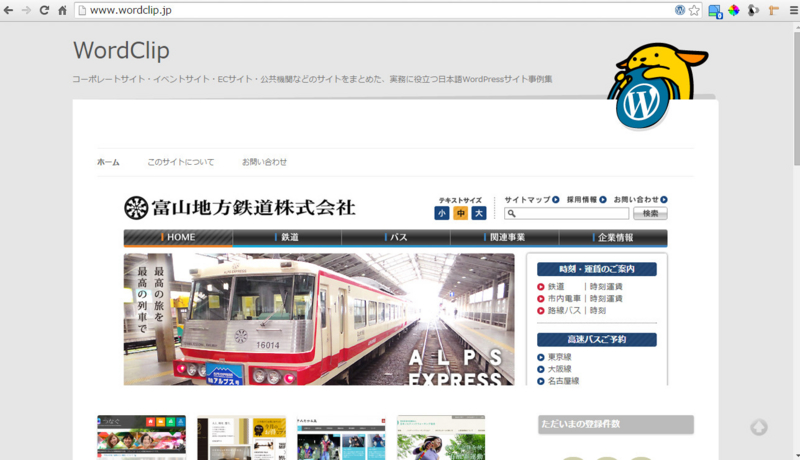The image size is (800, 460).
Task: Select large text size 大 button
Action: (x=479, y=213)
